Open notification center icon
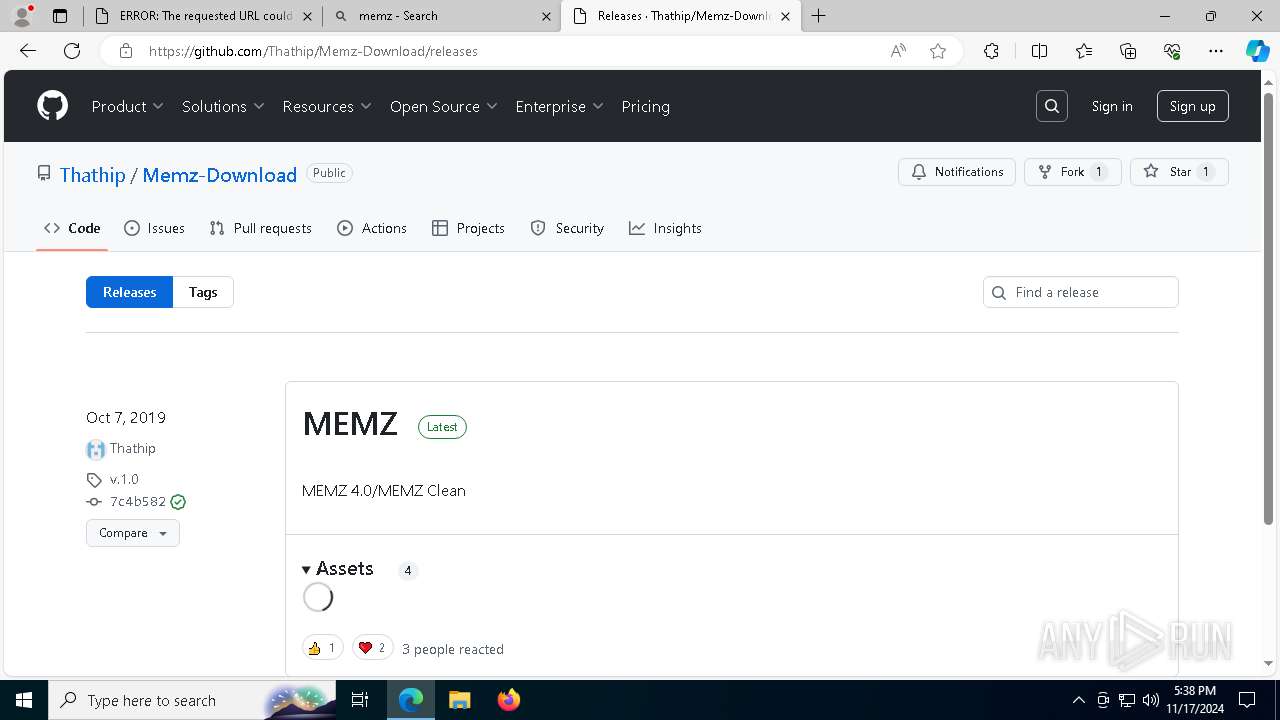This screenshot has width=1280, height=720. click(1247, 700)
